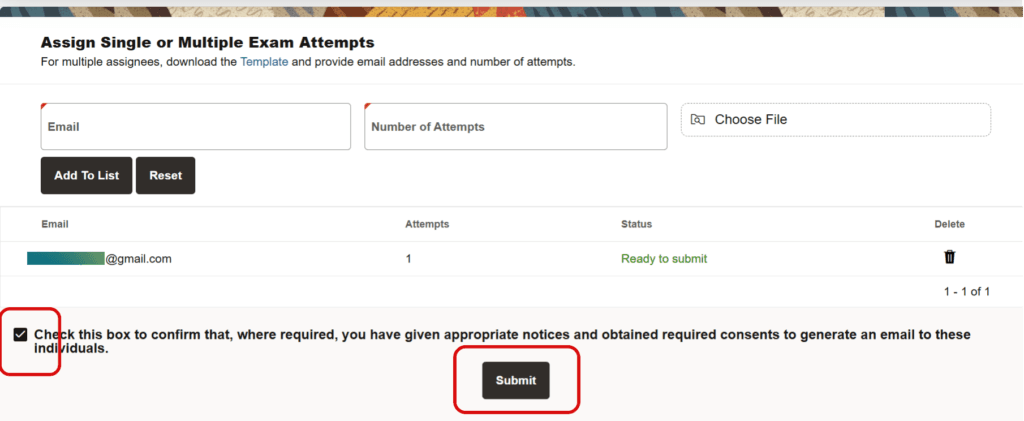Click the Choose File upload box
1024x421 pixels.
[835, 120]
